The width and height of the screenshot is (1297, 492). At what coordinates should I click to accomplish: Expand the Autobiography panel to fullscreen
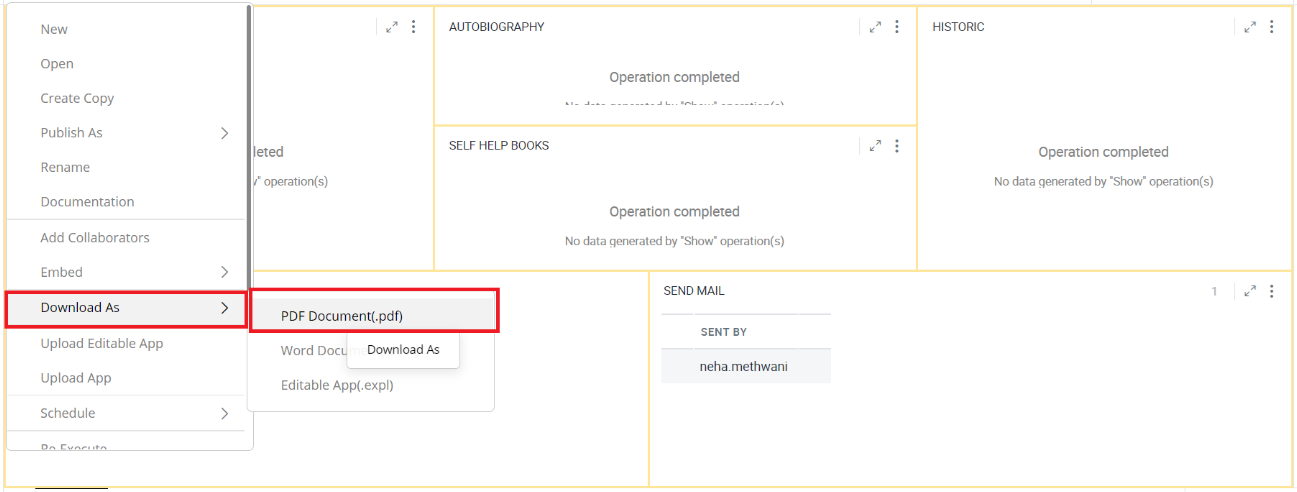875,27
